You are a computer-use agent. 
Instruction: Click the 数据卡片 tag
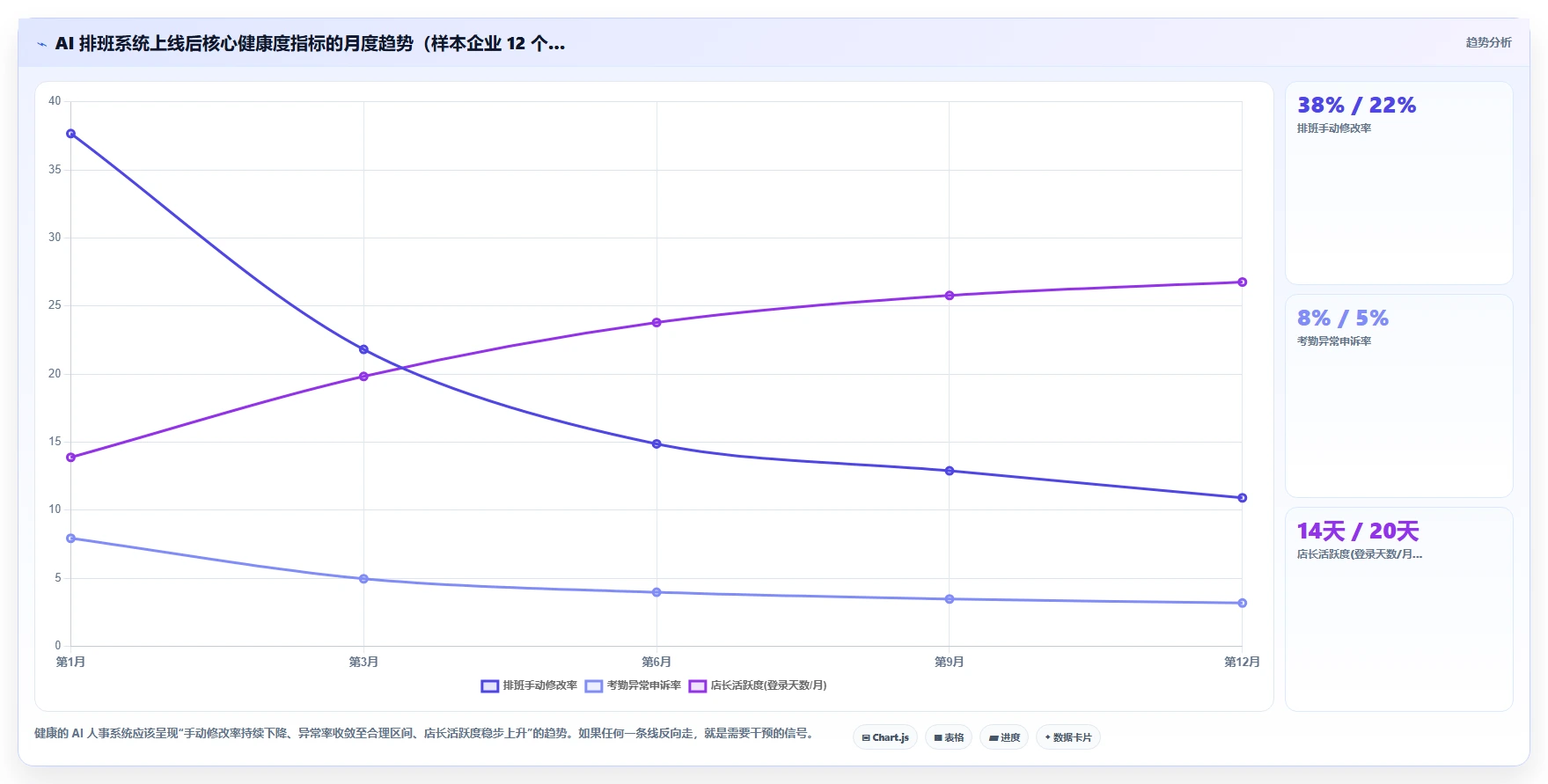tap(1068, 737)
